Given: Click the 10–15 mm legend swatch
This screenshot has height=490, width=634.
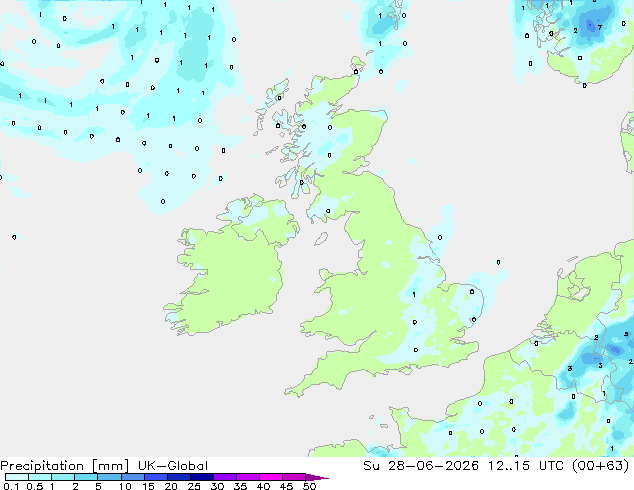Looking at the screenshot, I should click(133, 477).
